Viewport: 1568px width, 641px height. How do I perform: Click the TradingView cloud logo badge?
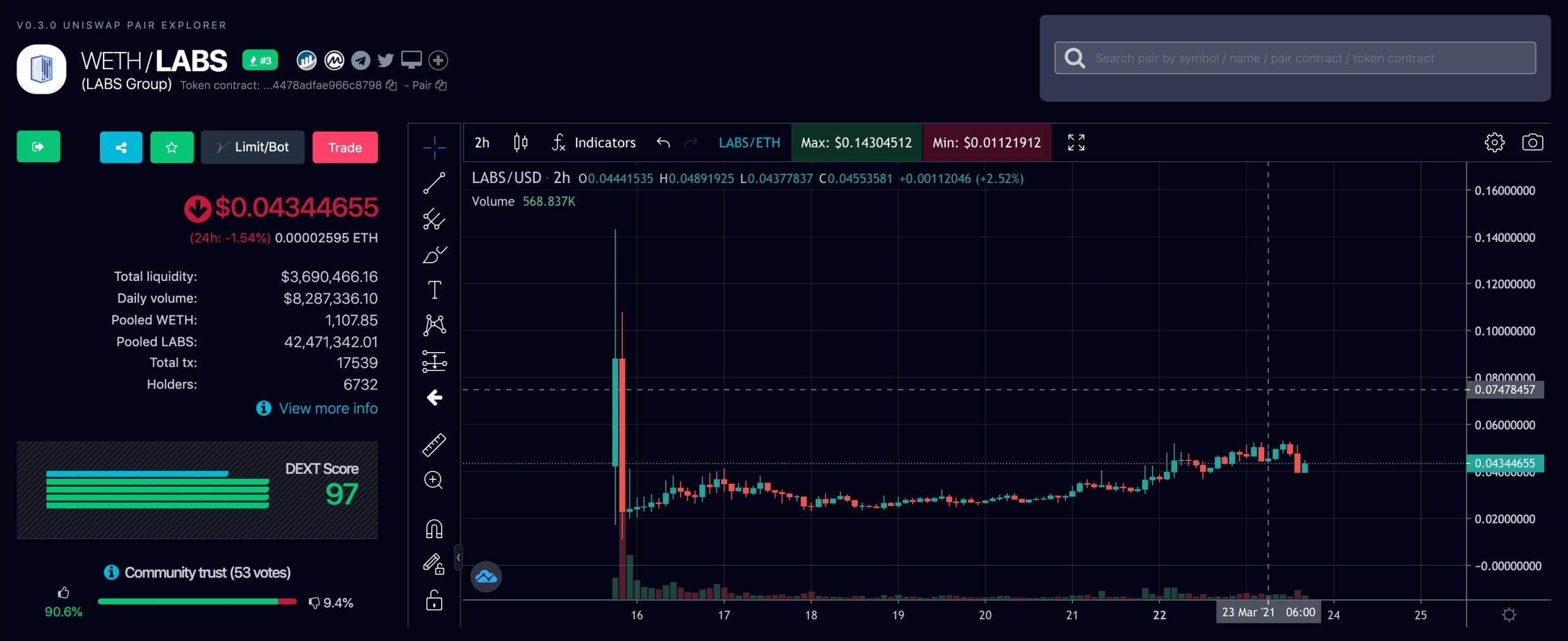[x=486, y=577]
